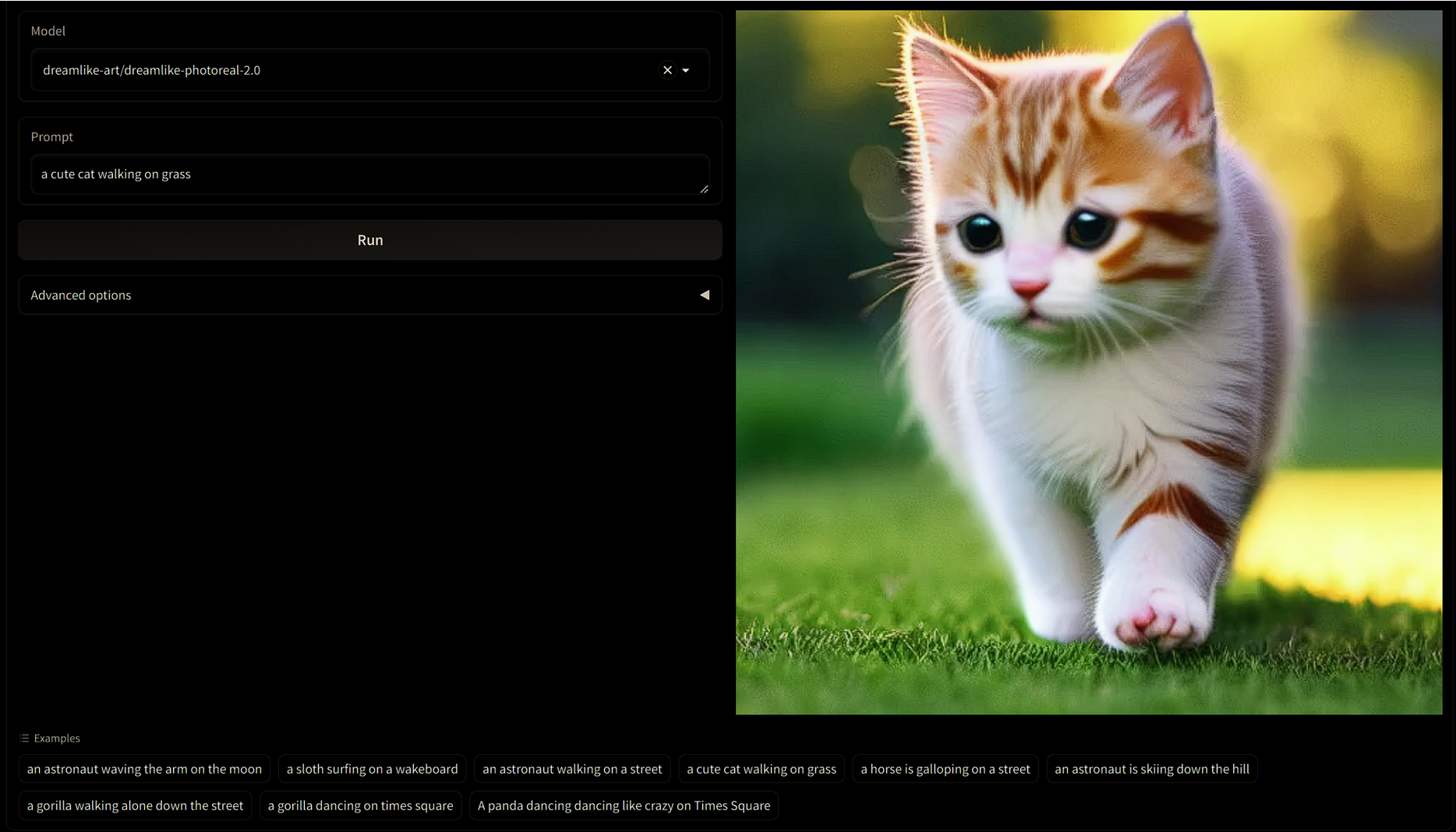Image resolution: width=1456 pixels, height=832 pixels.
Task: Focus the Prompt text box
Action: click(x=366, y=175)
